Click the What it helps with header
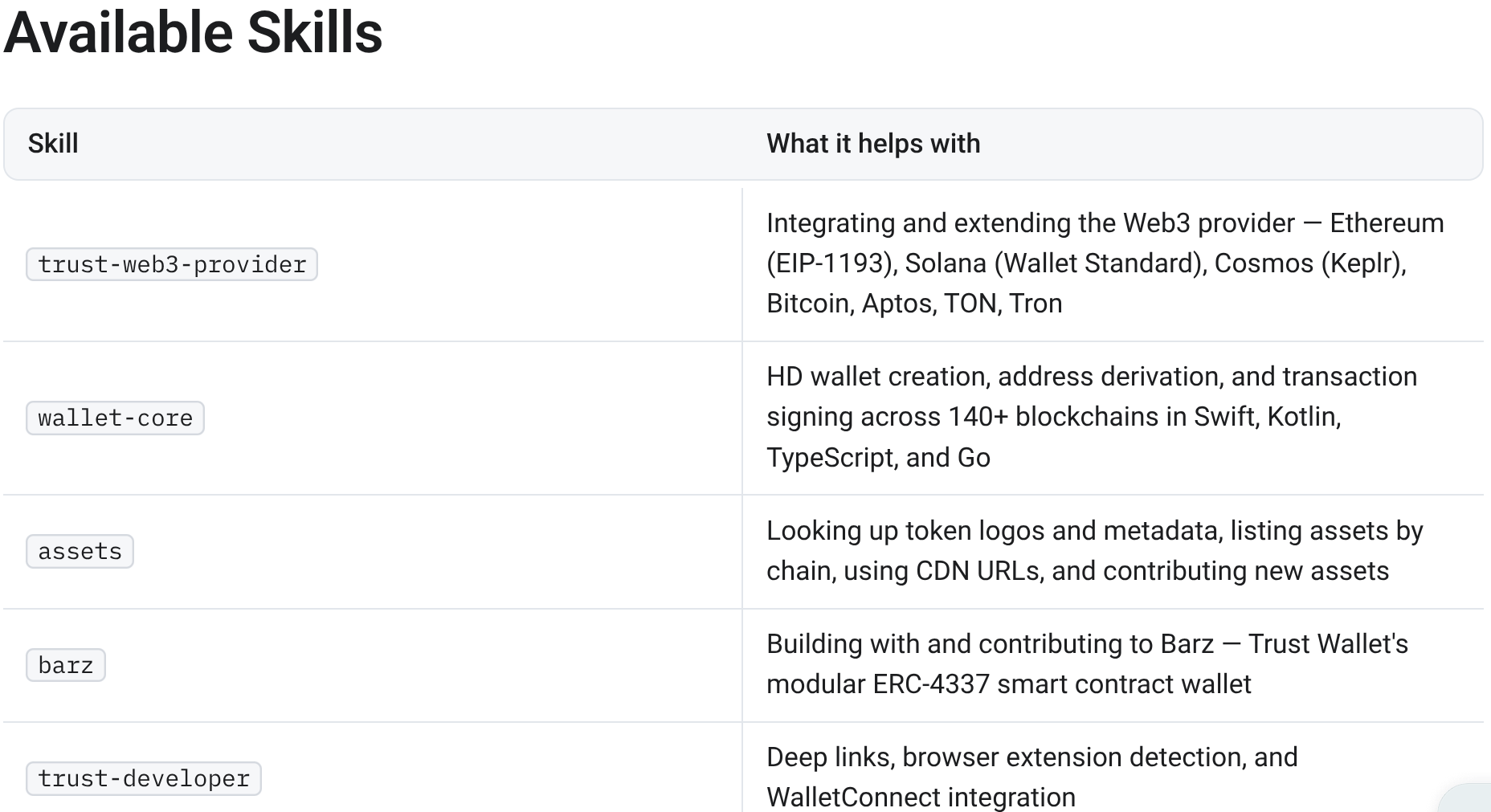Image resolution: width=1491 pixels, height=812 pixels. coord(872,144)
